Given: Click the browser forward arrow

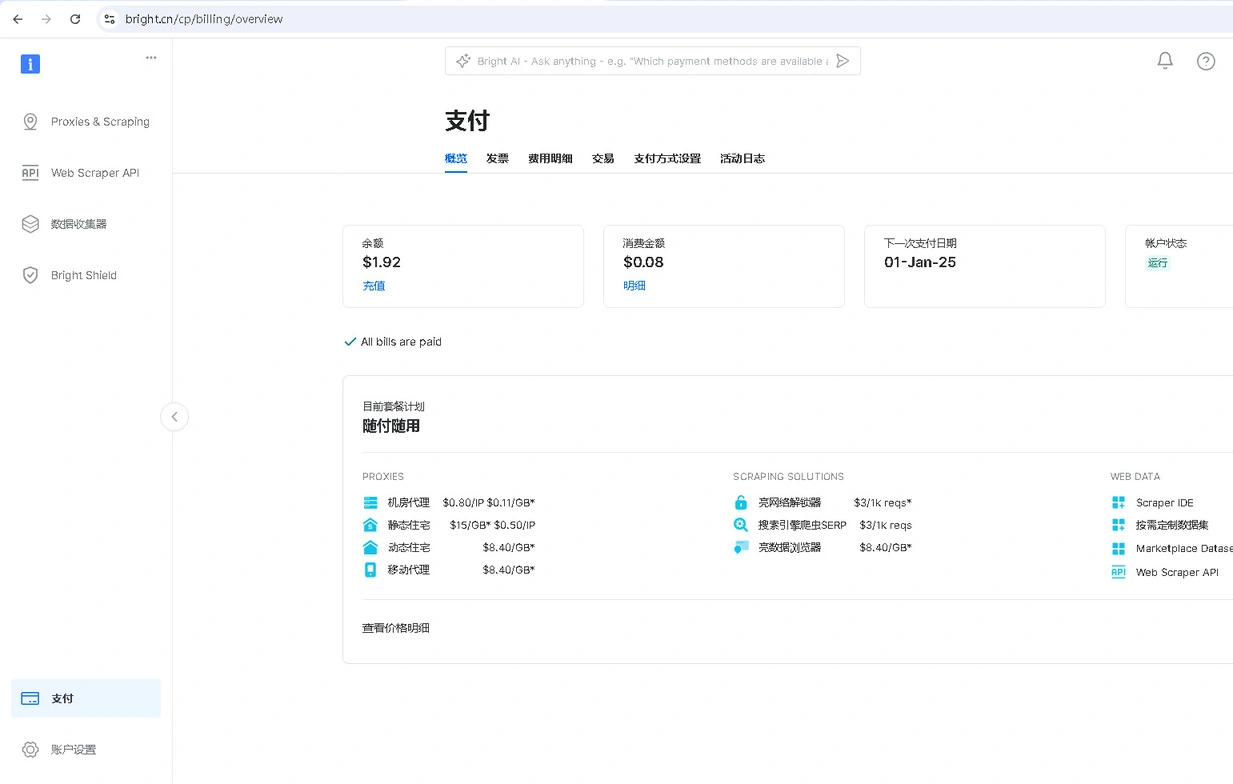Looking at the screenshot, I should [x=46, y=19].
